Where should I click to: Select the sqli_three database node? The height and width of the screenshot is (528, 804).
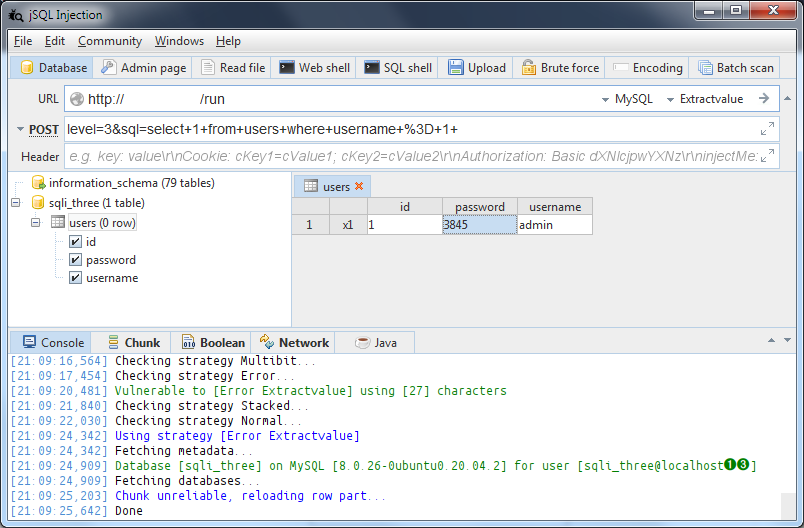pos(97,203)
